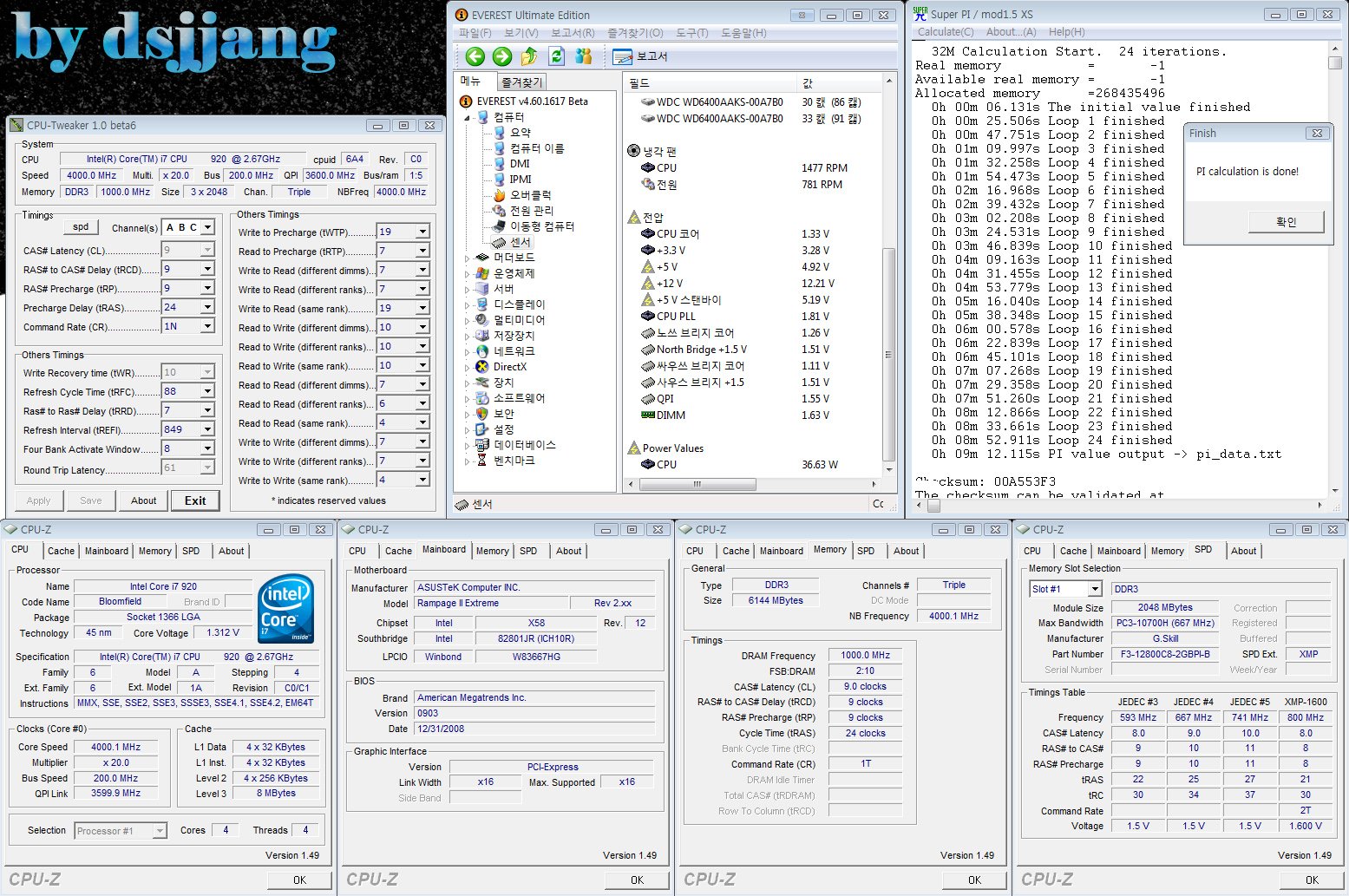
Task: Click the spd button in CPU-Tweaker
Action: (81, 227)
